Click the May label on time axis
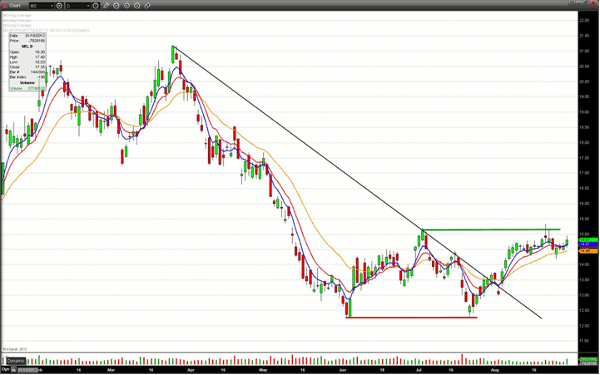This screenshot has height=375, width=600. tap(262, 370)
